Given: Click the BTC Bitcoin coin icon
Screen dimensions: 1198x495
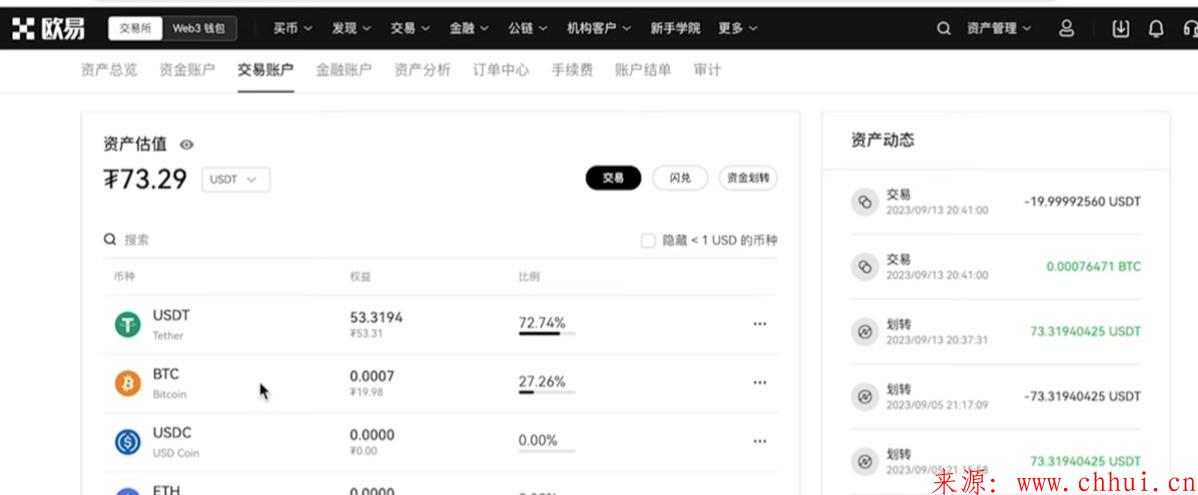Looking at the screenshot, I should (x=128, y=383).
